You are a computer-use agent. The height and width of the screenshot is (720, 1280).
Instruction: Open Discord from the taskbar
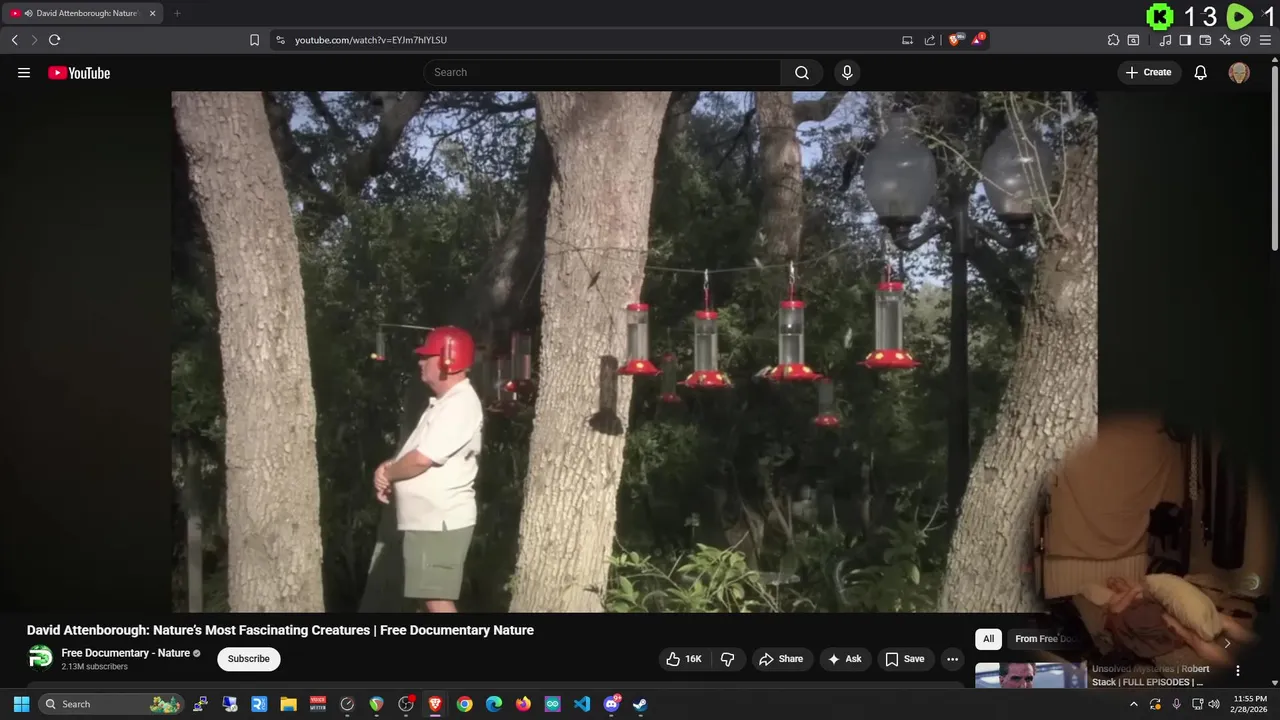pyautogui.click(x=611, y=704)
